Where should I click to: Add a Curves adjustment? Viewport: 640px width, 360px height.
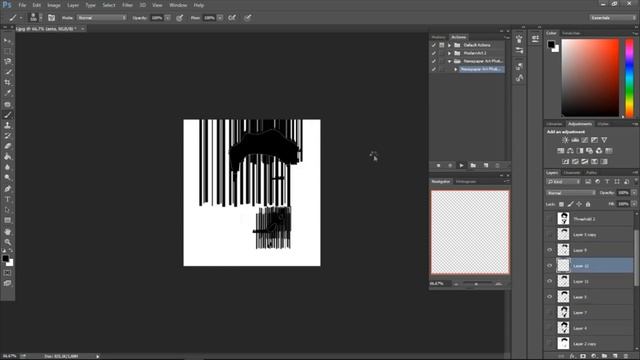click(x=585, y=140)
